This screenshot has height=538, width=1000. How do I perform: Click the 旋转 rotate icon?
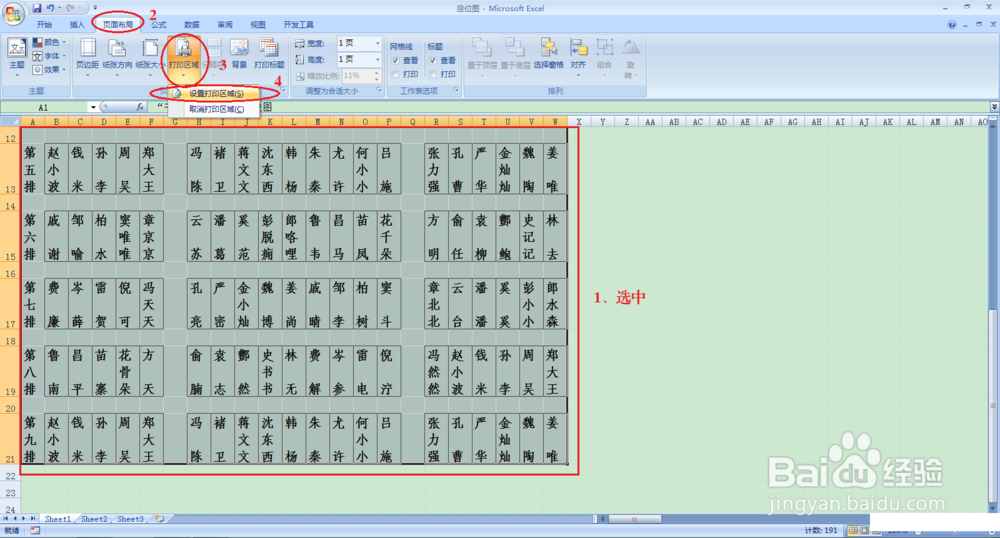[x=630, y=48]
